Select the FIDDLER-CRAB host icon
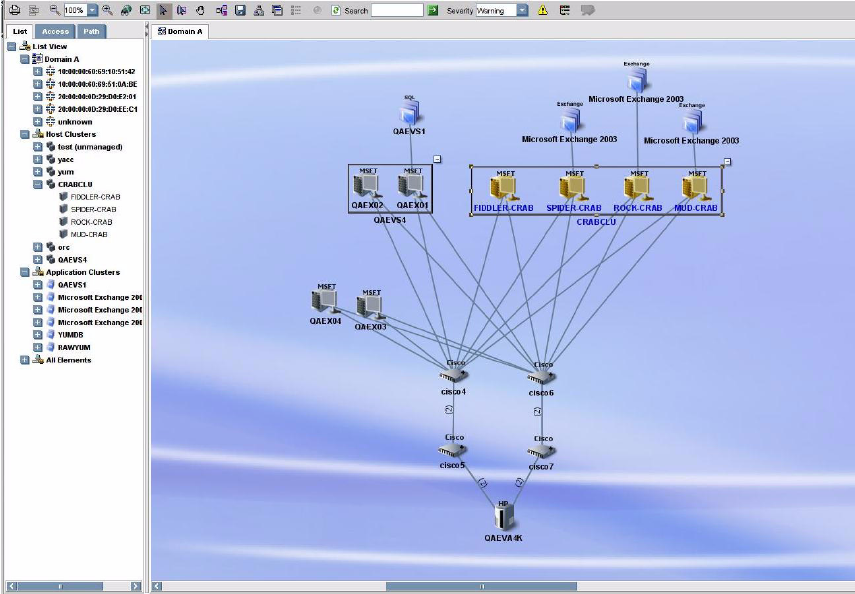Screen dimensions: 855x594 click(x=504, y=189)
